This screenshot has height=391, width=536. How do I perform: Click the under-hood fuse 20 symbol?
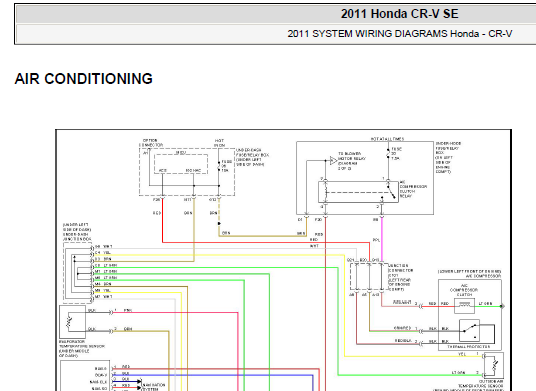(388, 154)
